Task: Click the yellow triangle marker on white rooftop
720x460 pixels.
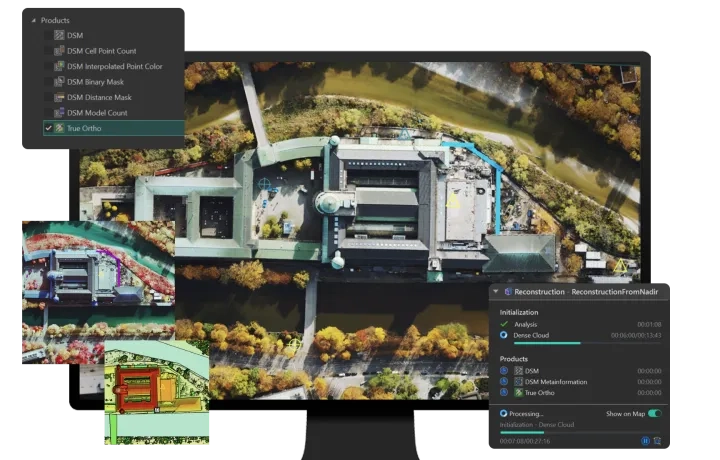Action: (453, 201)
